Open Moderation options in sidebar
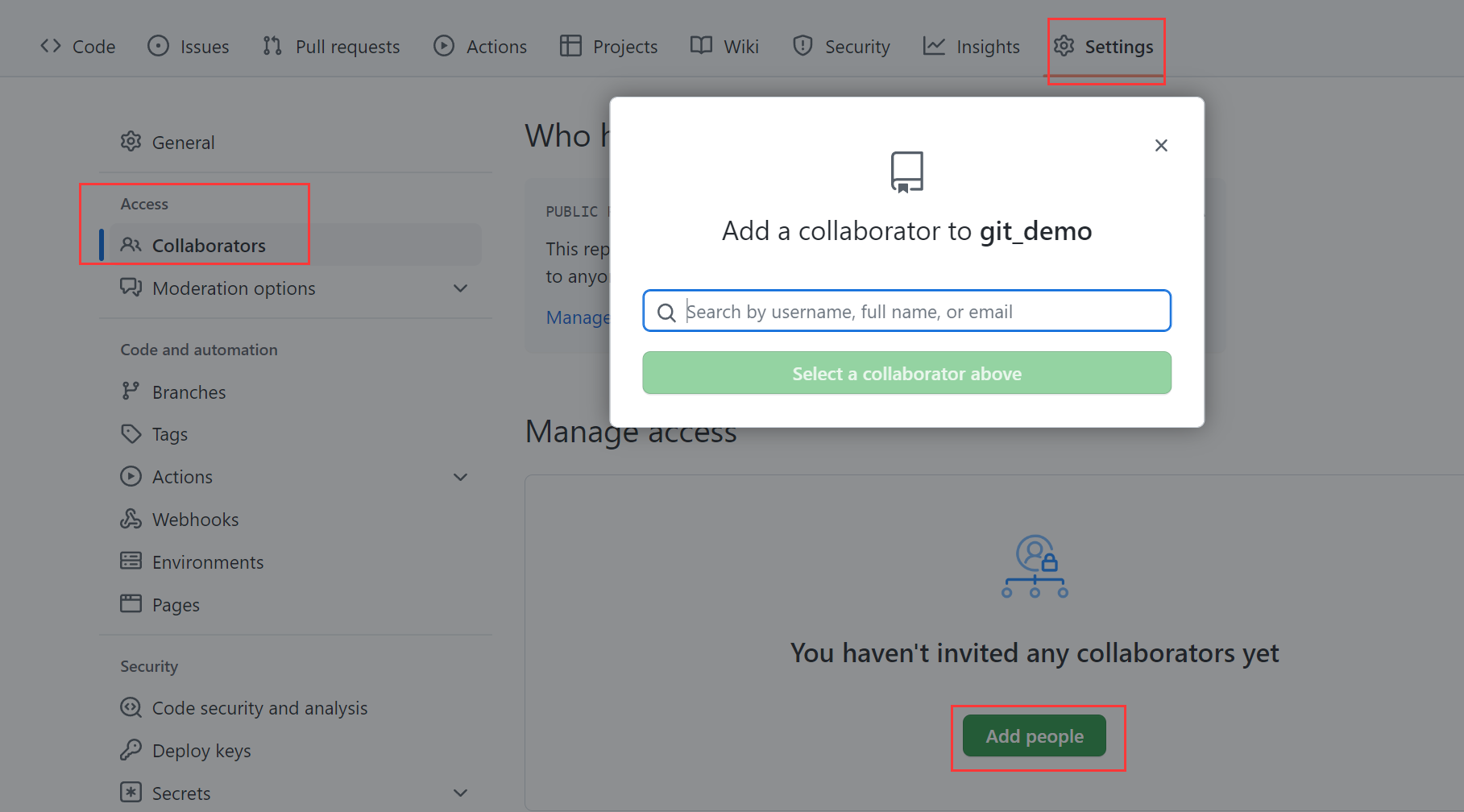The image size is (1464, 812). tap(297, 288)
